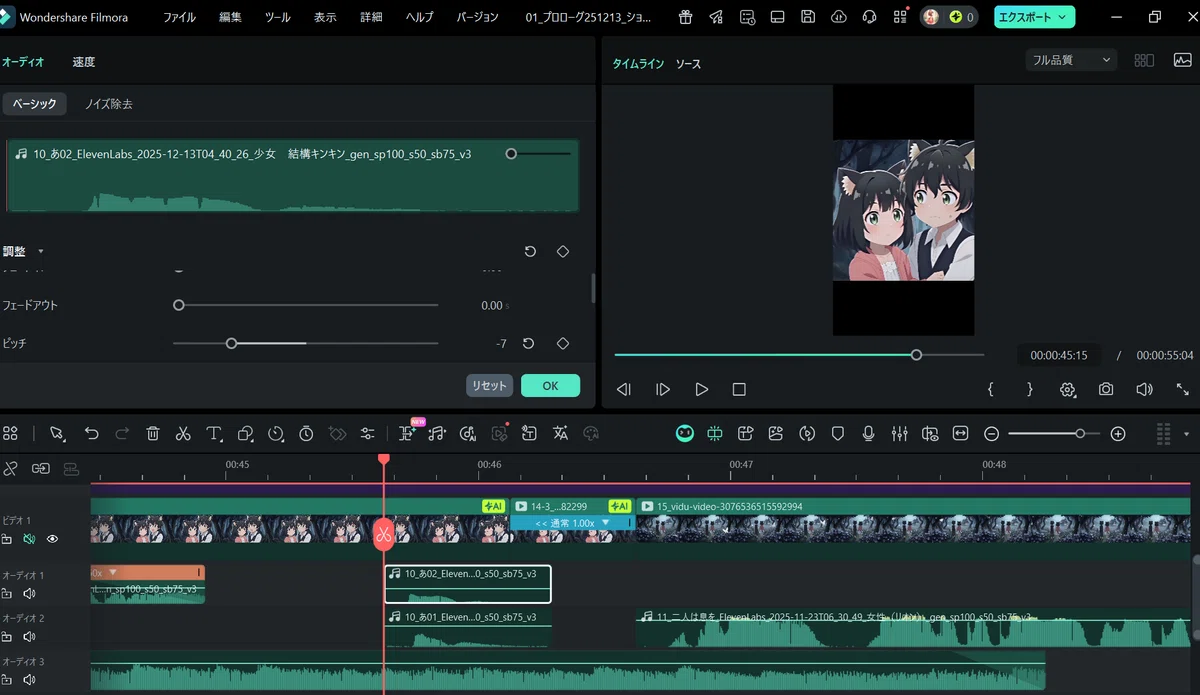
Task: Open the ファイル menu
Action: [179, 17]
